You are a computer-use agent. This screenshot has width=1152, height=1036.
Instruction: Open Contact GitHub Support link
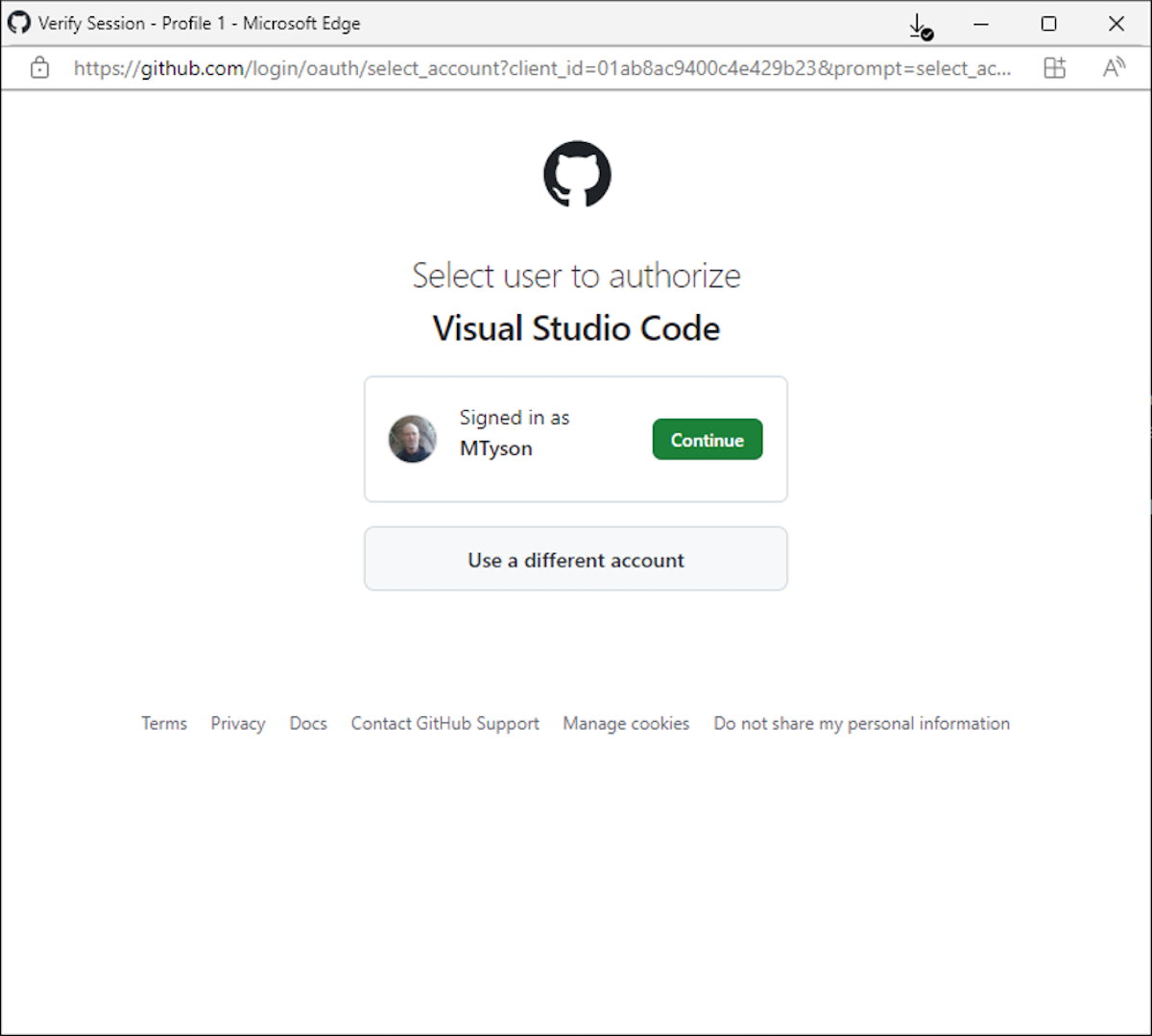point(445,724)
